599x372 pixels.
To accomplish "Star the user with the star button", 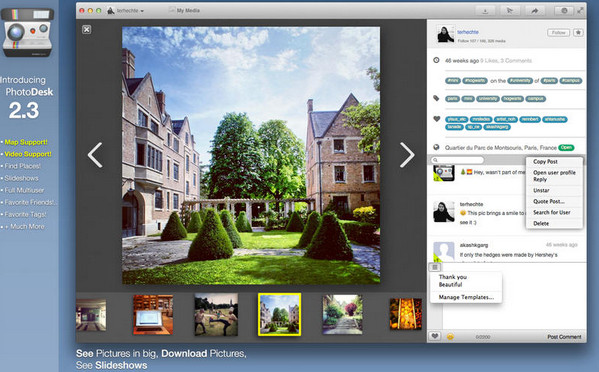I will click(578, 32).
